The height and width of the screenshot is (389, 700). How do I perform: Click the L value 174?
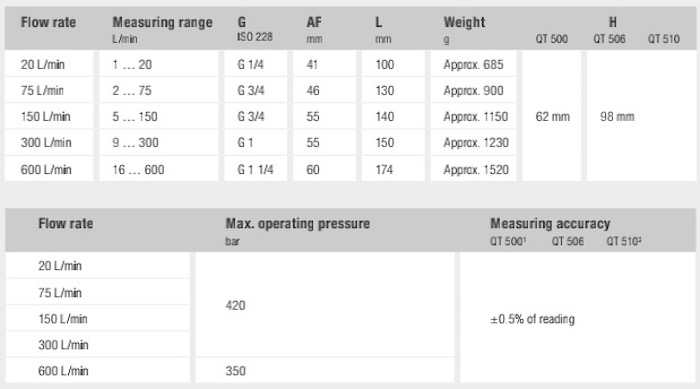pos(384,170)
